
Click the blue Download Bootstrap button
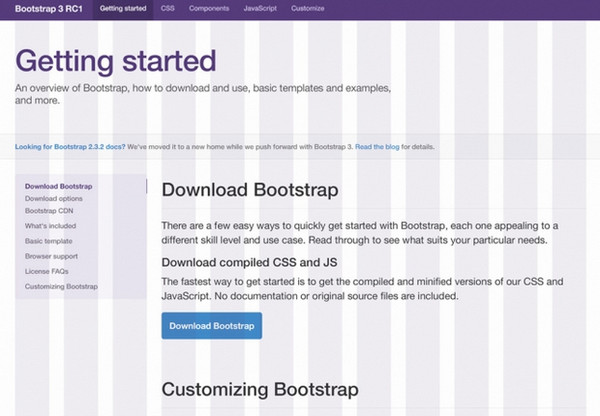point(212,326)
